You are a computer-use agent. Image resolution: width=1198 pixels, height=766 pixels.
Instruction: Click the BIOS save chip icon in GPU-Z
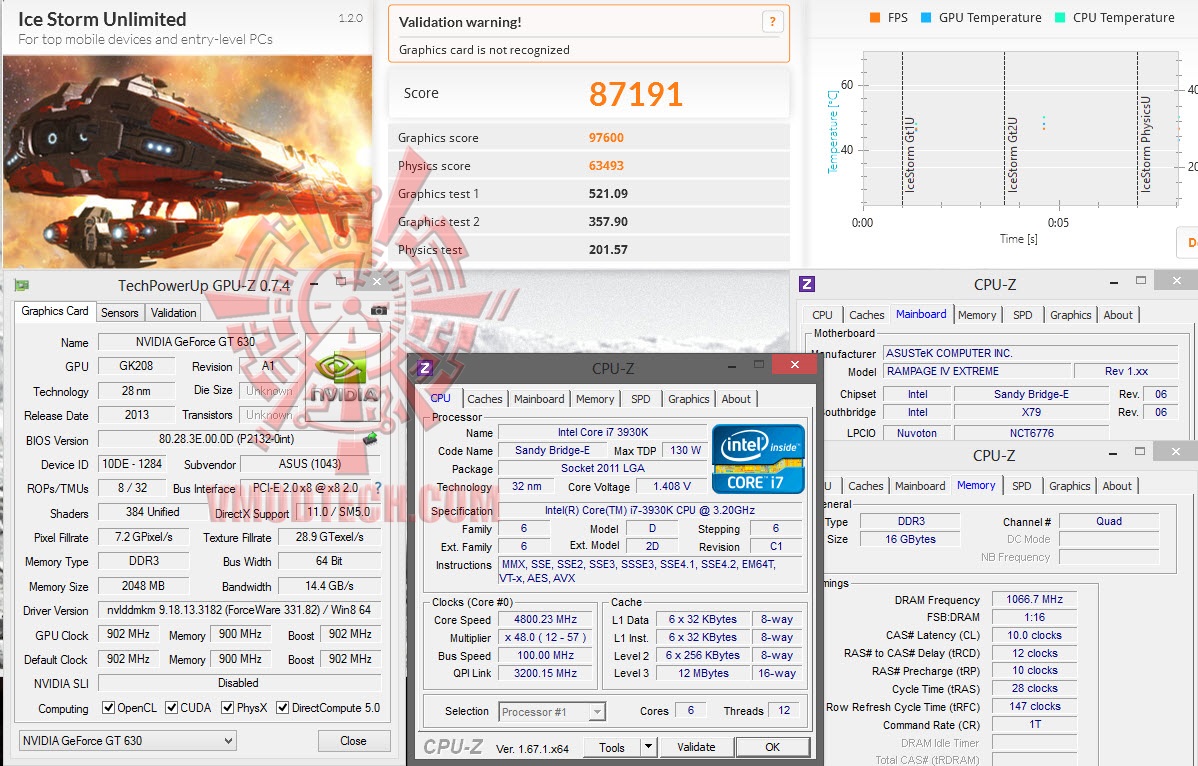371,438
